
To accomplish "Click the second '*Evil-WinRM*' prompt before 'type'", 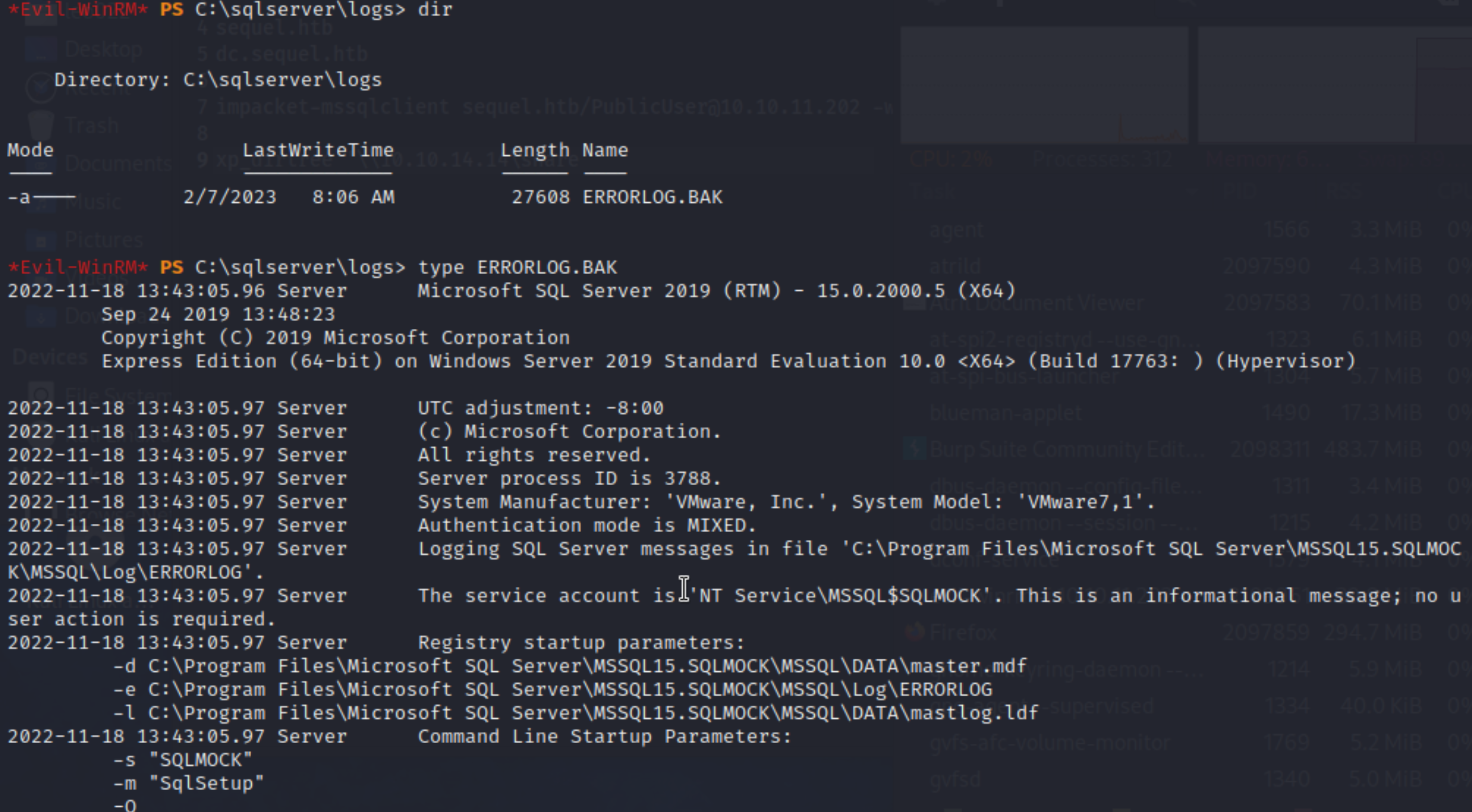I will pyautogui.click(x=77, y=267).
